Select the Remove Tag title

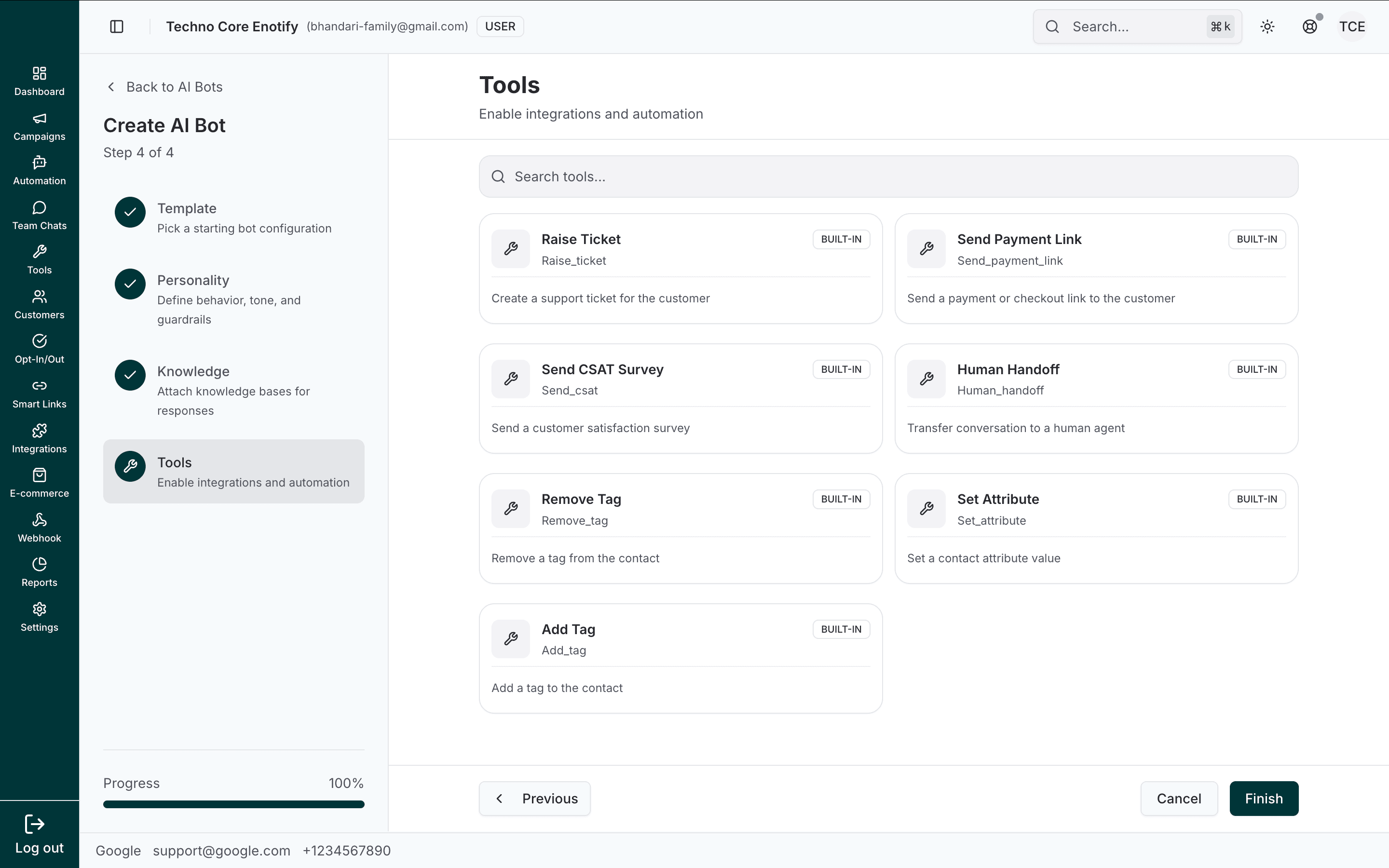tap(581, 500)
